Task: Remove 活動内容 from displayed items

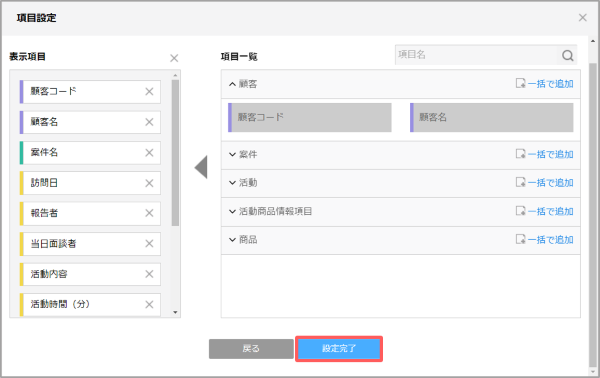Action: [149, 274]
